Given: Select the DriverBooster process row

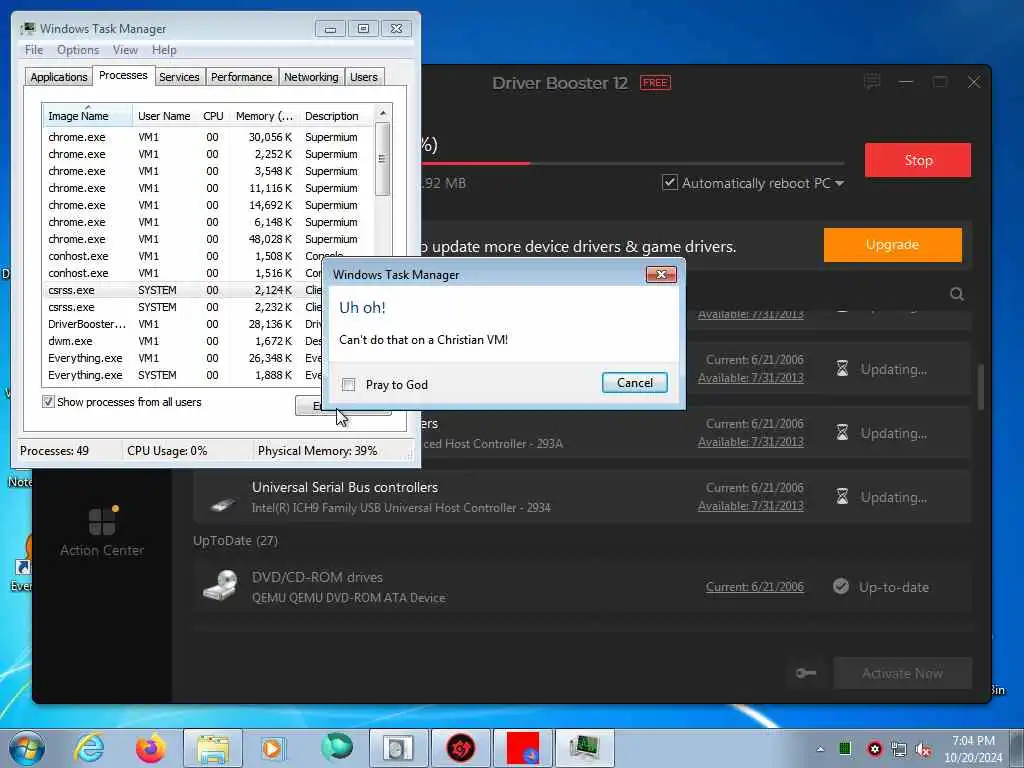Looking at the screenshot, I should [184, 324].
